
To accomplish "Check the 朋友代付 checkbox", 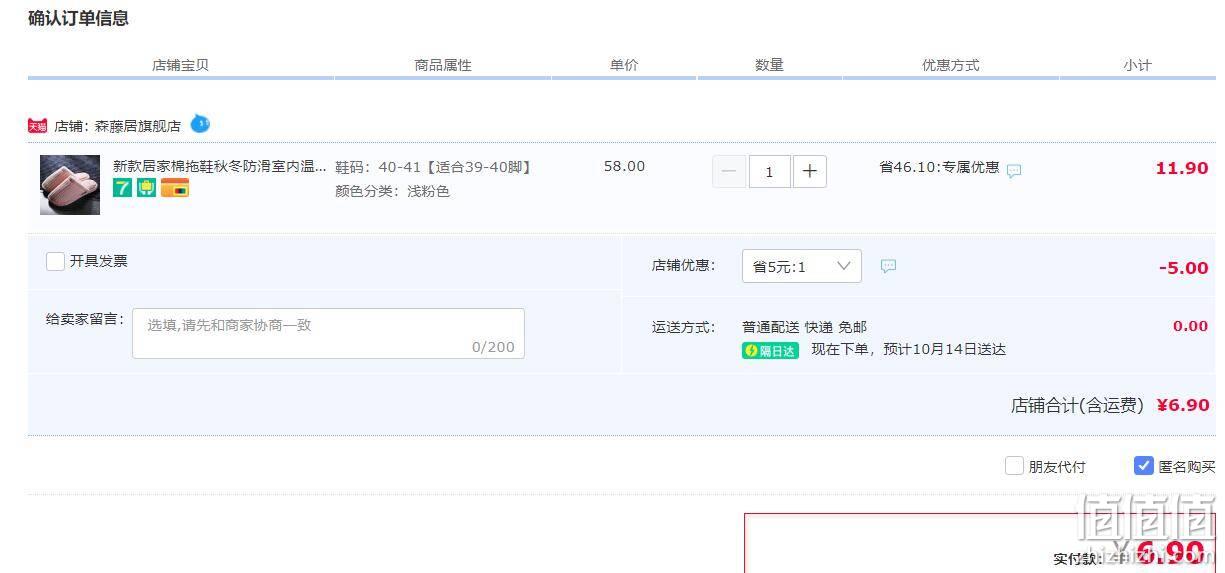I will pos(1014,466).
